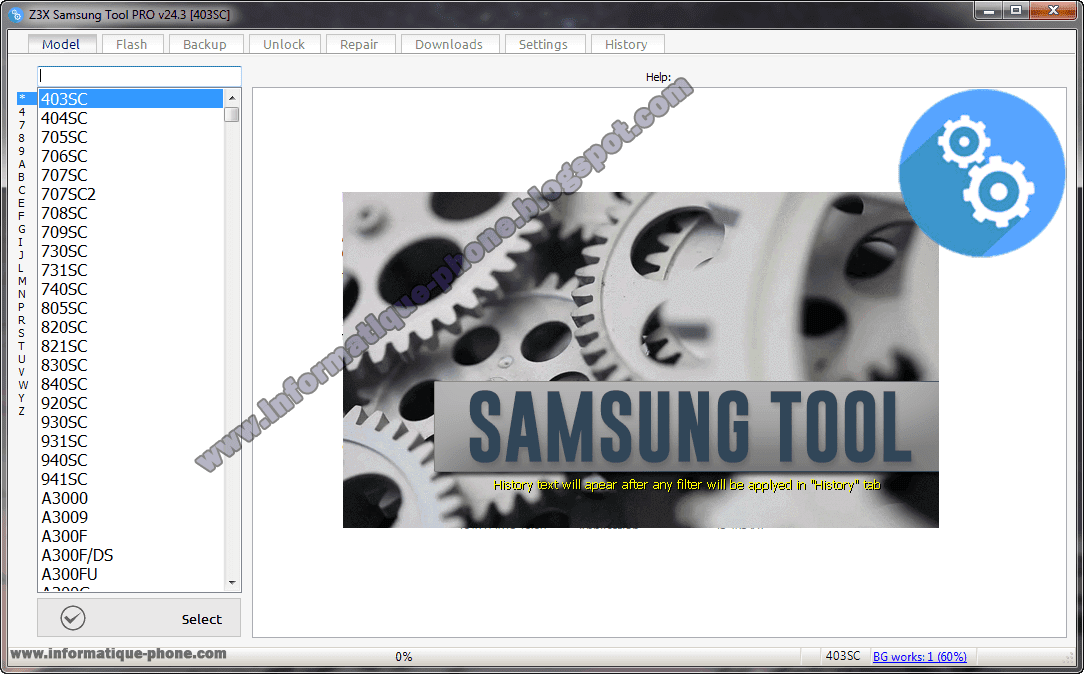Select the 940SC model
Viewport: 1084px width, 674px height.
coord(131,460)
